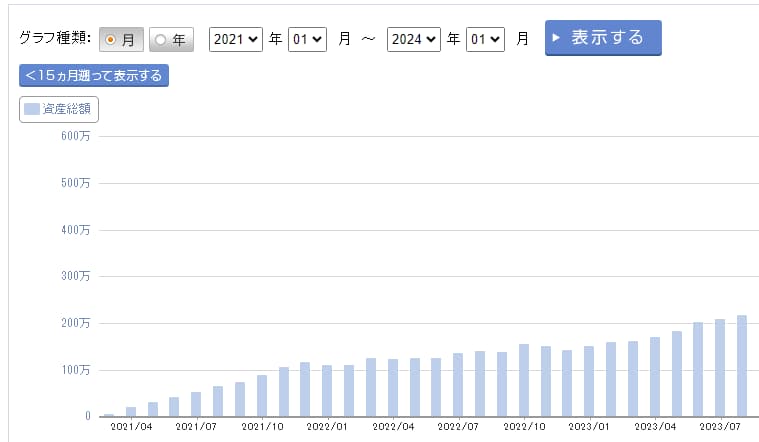Click the 表示する button

click(x=602, y=38)
